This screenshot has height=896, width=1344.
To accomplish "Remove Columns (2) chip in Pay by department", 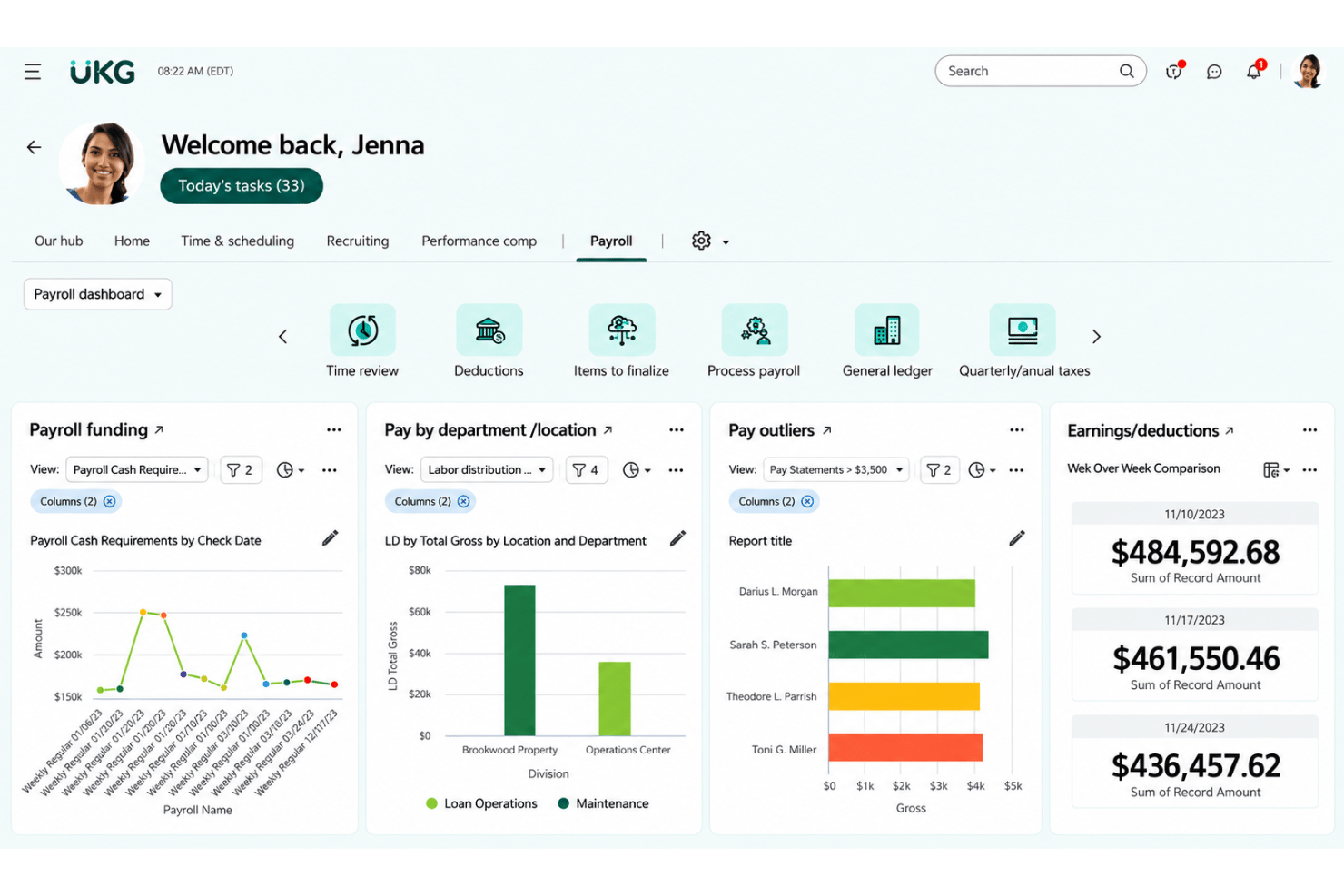I will (464, 501).
